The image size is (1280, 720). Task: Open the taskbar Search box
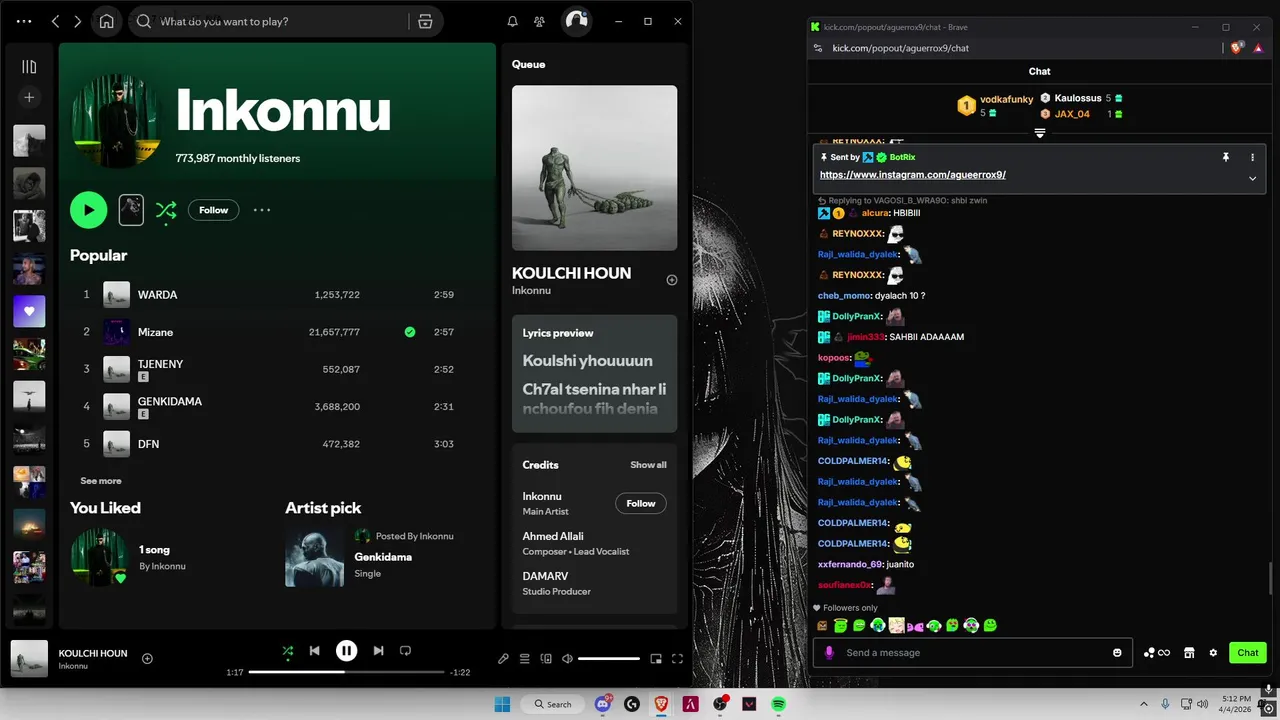[552, 704]
